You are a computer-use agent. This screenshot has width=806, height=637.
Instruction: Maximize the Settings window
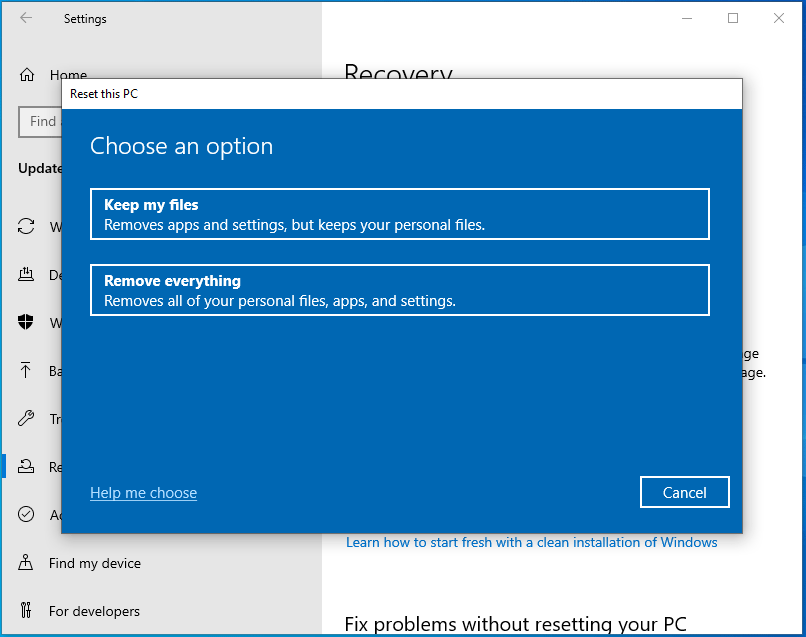point(733,19)
